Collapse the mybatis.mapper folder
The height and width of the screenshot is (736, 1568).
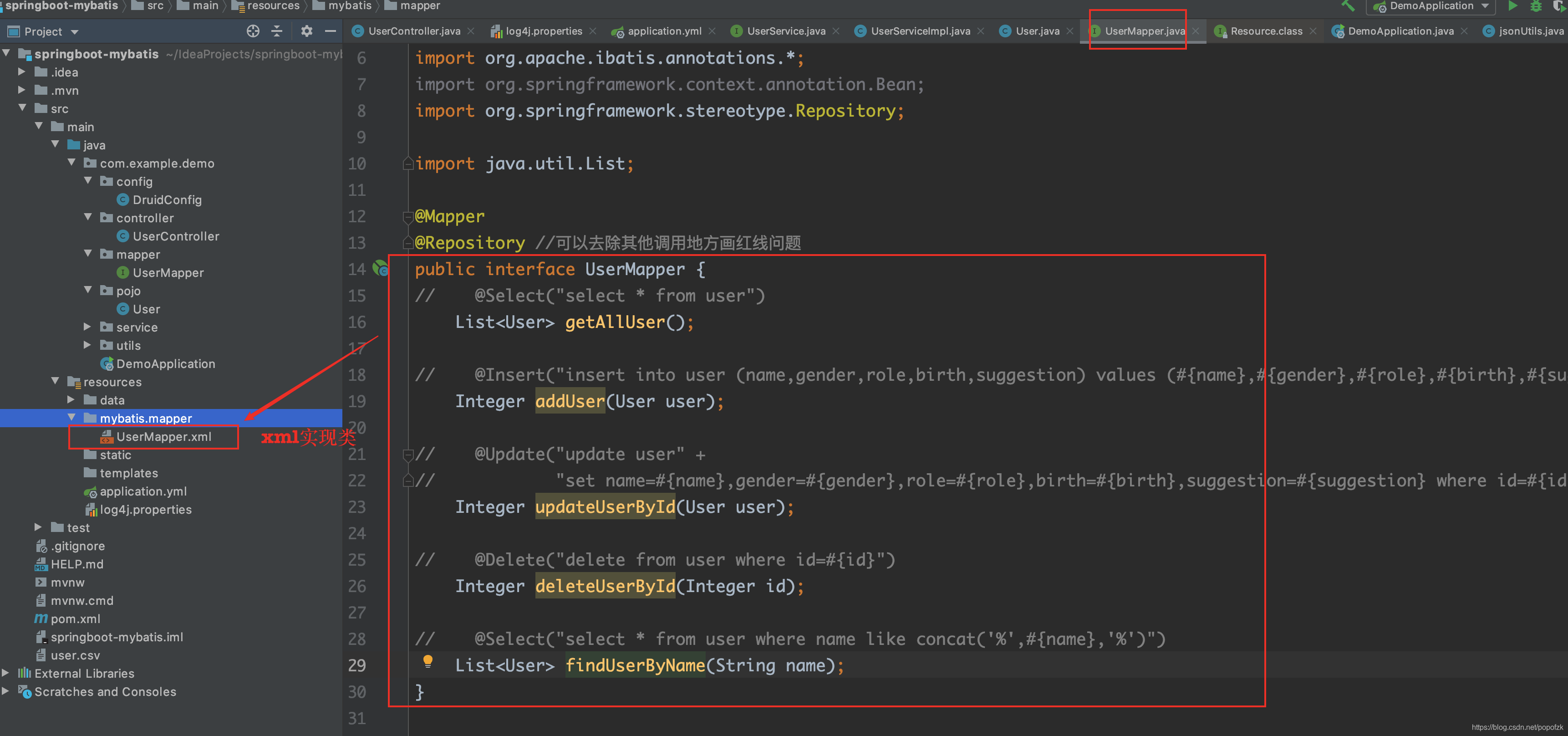pyautogui.click(x=71, y=418)
